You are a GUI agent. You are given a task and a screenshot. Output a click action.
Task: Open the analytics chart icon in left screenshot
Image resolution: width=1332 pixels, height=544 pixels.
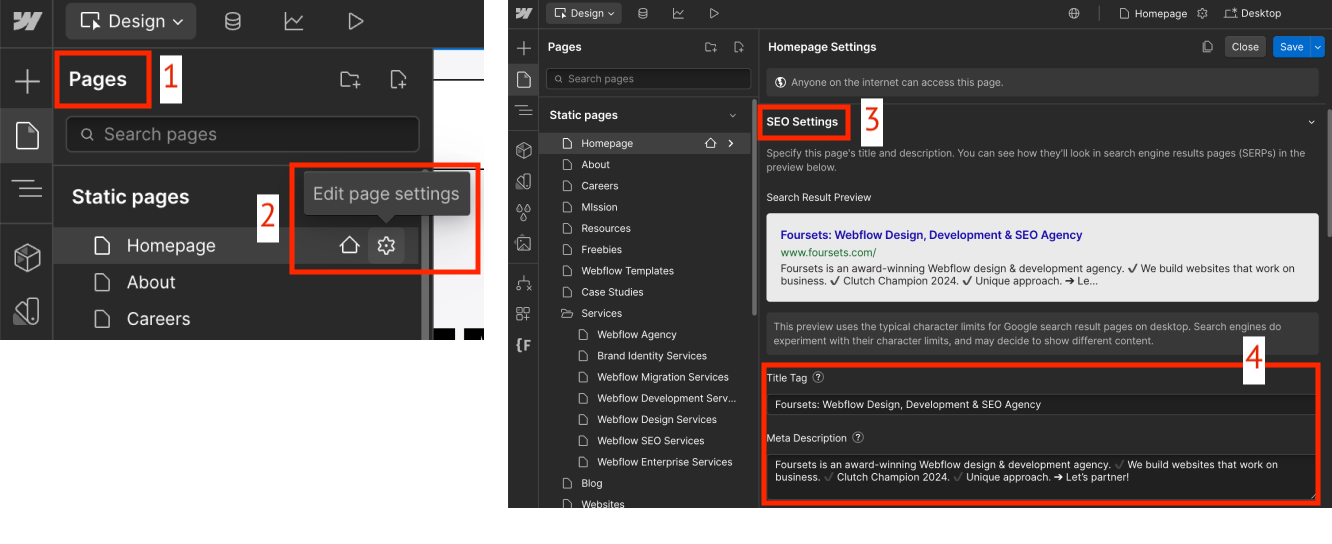(x=293, y=21)
